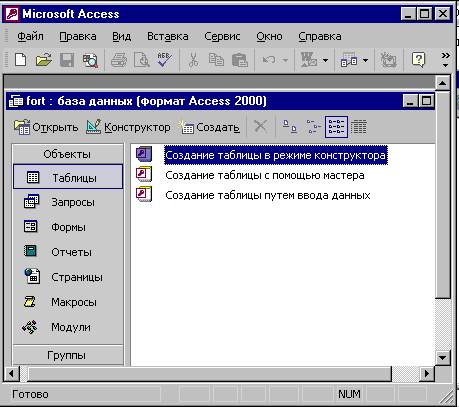Screen dimensions: 459x407
Task: Click the toolbar icon beside the Help icon
Action: [388, 60]
